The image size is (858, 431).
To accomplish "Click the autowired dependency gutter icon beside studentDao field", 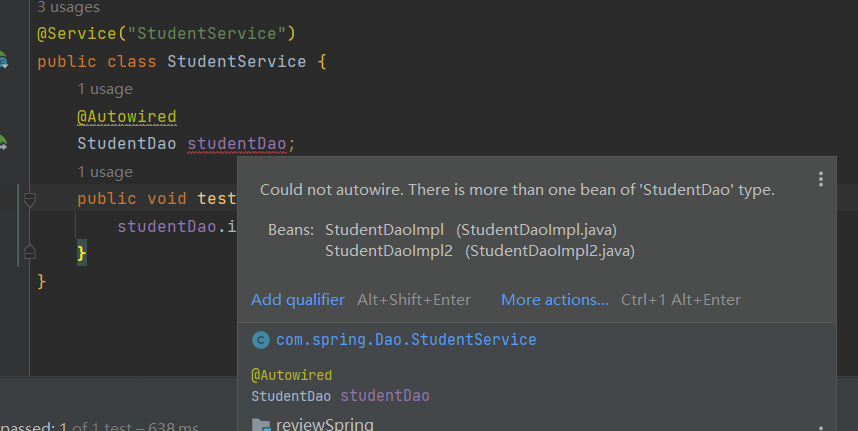I will [x=3, y=143].
